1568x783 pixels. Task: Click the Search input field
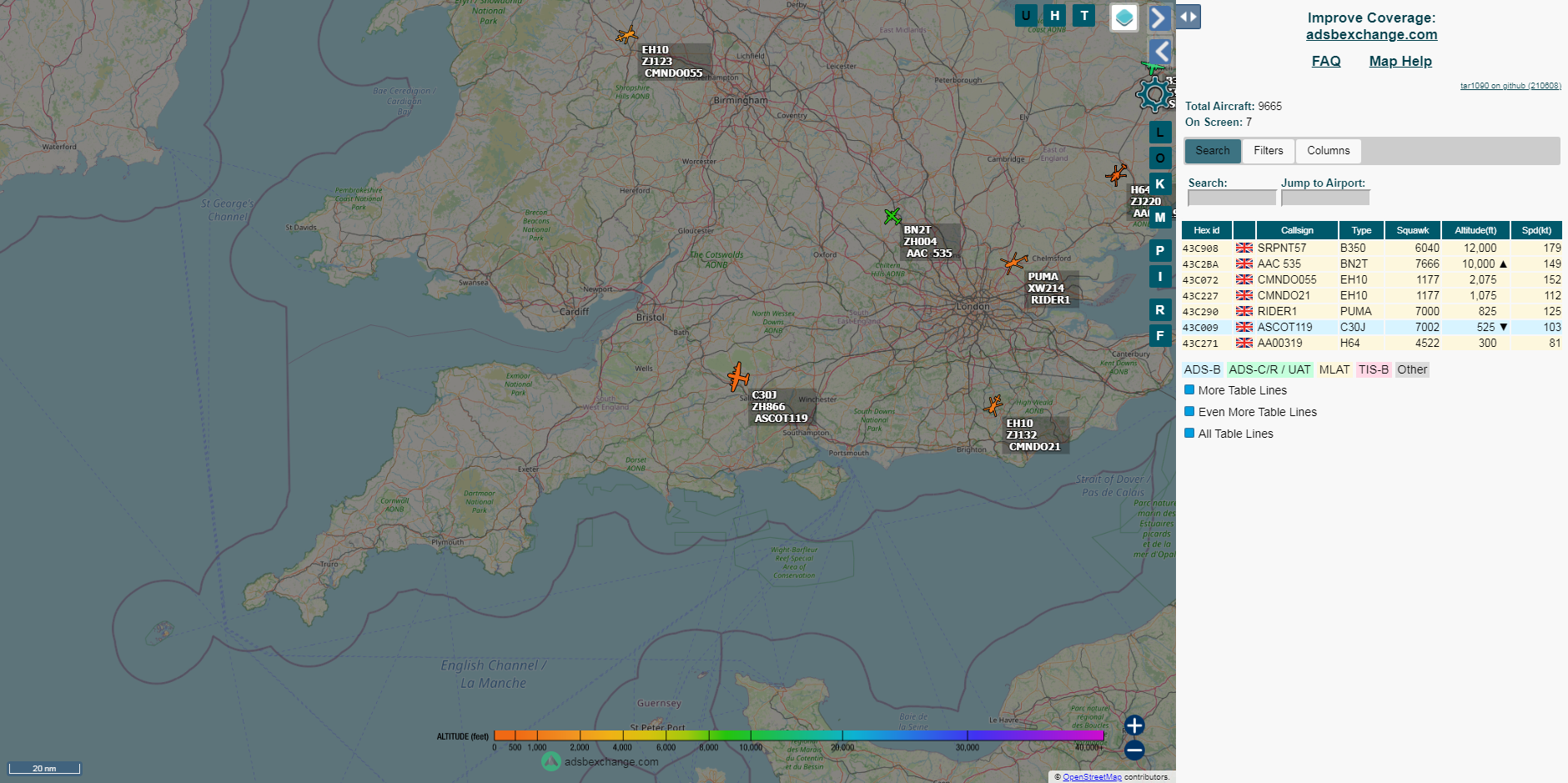point(1232,198)
